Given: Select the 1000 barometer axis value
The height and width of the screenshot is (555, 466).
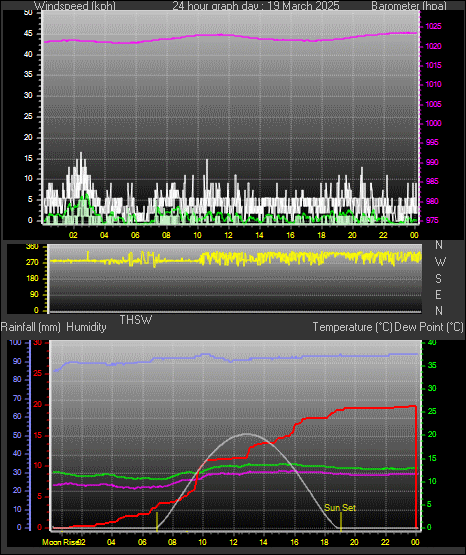Looking at the screenshot, I should pyautogui.click(x=433, y=124).
